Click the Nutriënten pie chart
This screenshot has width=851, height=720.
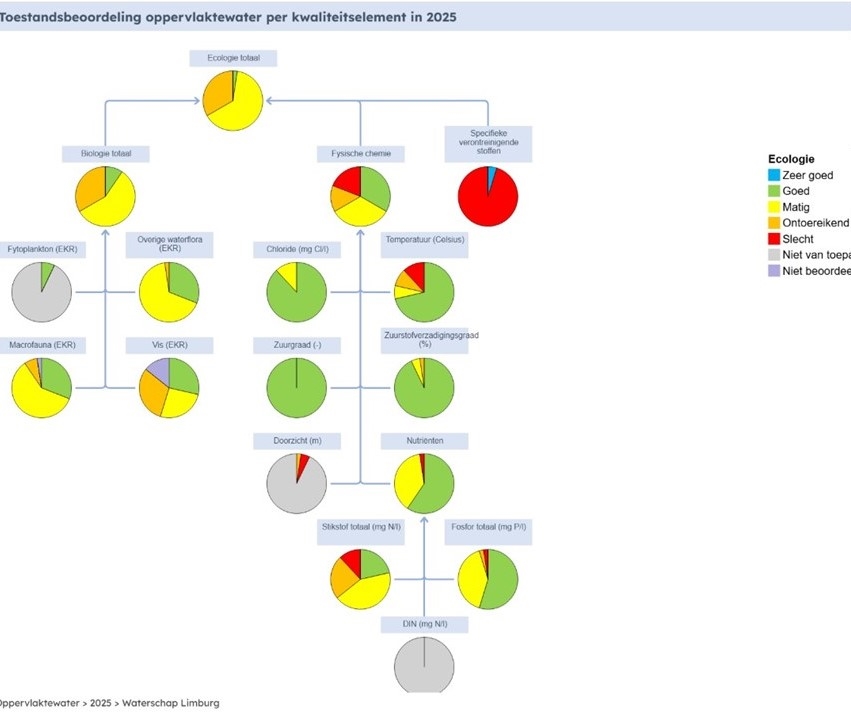click(x=424, y=483)
